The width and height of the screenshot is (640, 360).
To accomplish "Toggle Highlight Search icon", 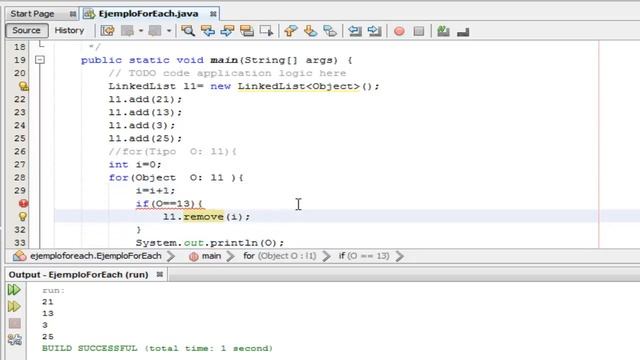I will pyautogui.click(x=247, y=31).
